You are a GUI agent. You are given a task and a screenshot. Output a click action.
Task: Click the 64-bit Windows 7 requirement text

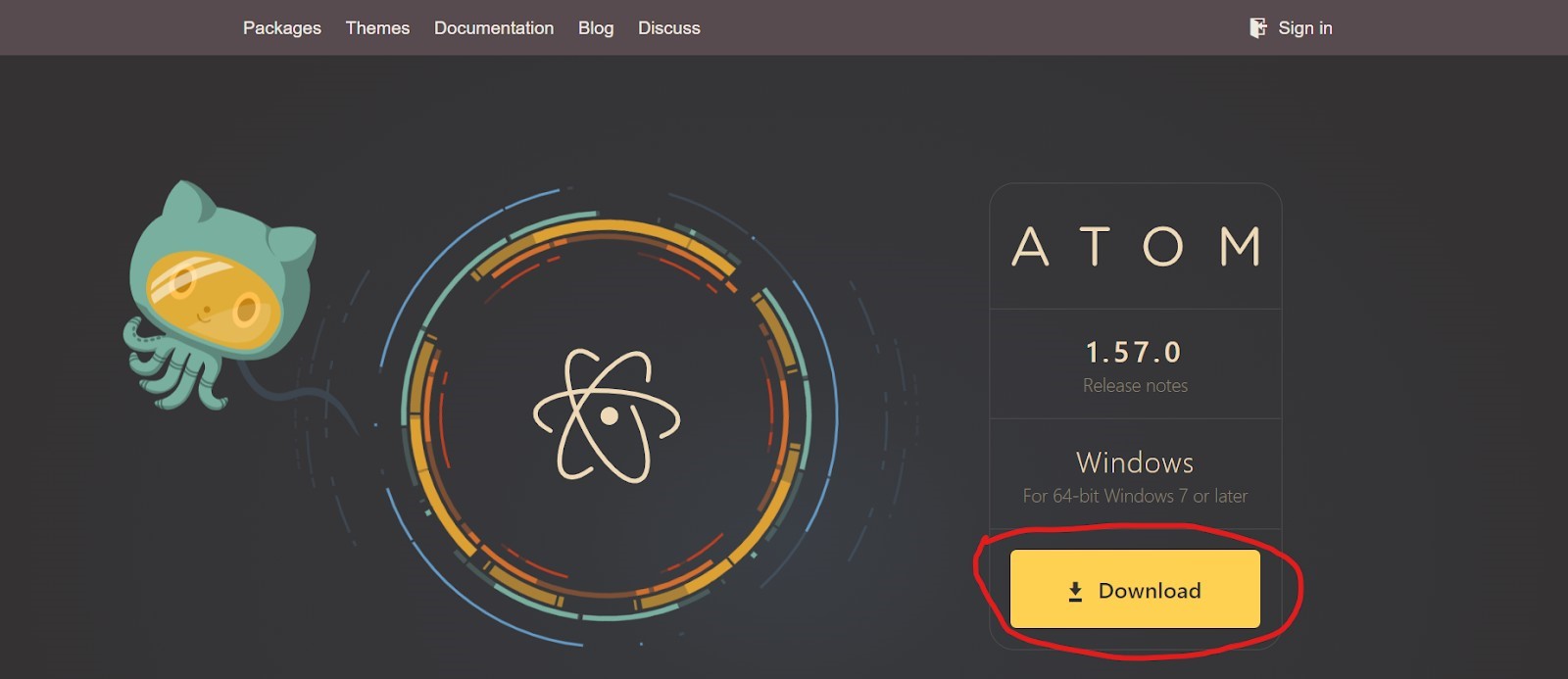(1135, 497)
